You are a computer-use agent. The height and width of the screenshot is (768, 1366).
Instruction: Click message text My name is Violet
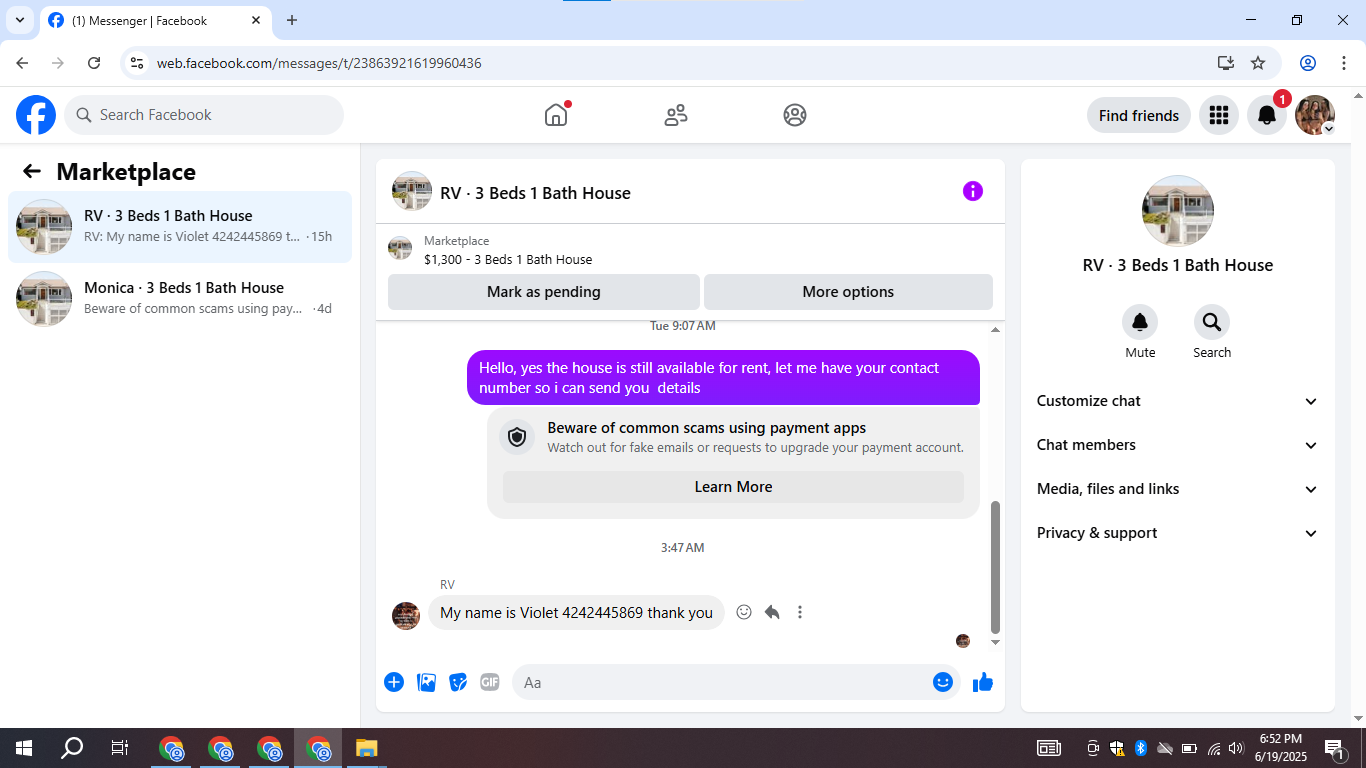(x=577, y=613)
